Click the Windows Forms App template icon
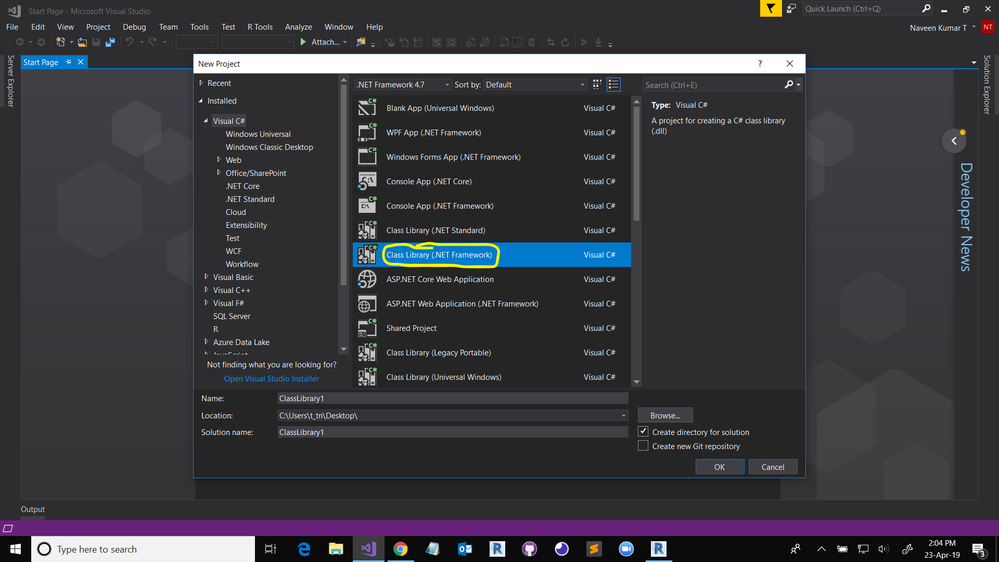The height and width of the screenshot is (562, 999). tap(367, 157)
